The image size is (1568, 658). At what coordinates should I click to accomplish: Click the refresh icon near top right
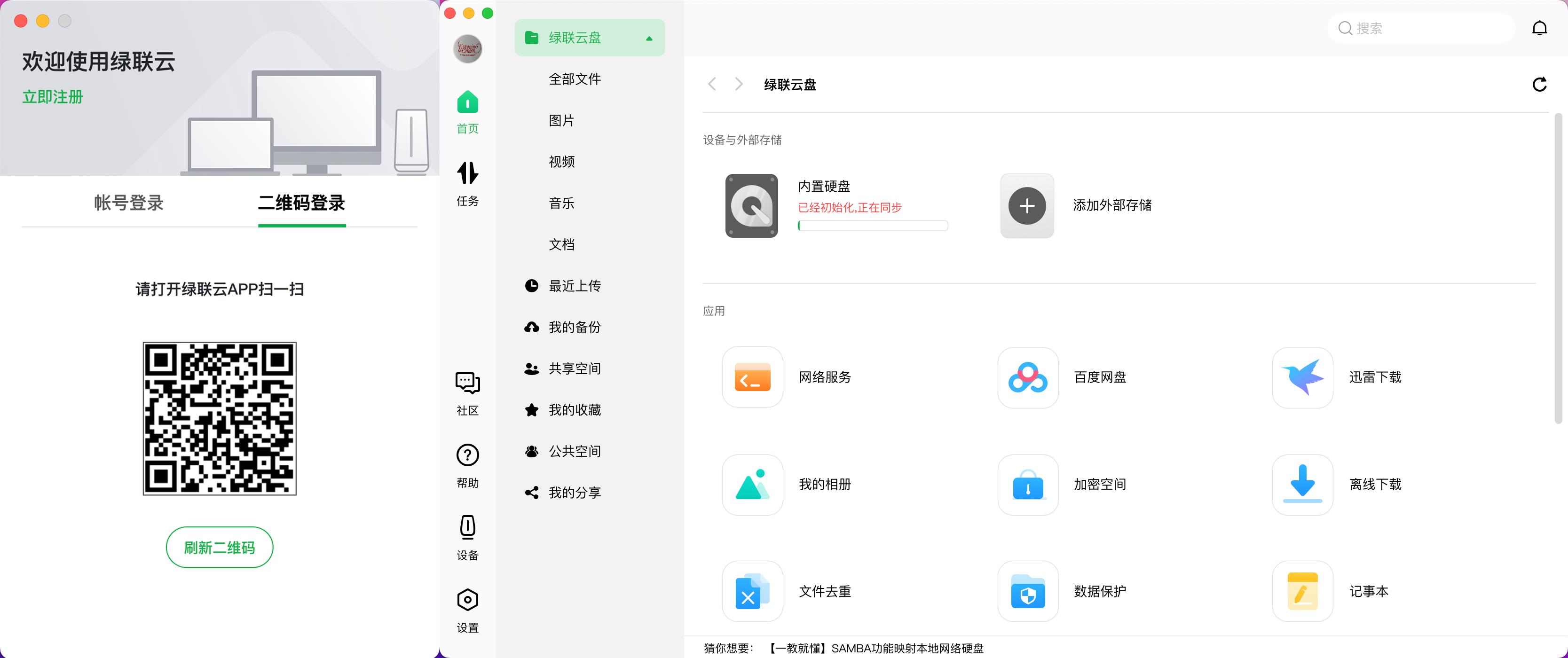pos(1540,84)
